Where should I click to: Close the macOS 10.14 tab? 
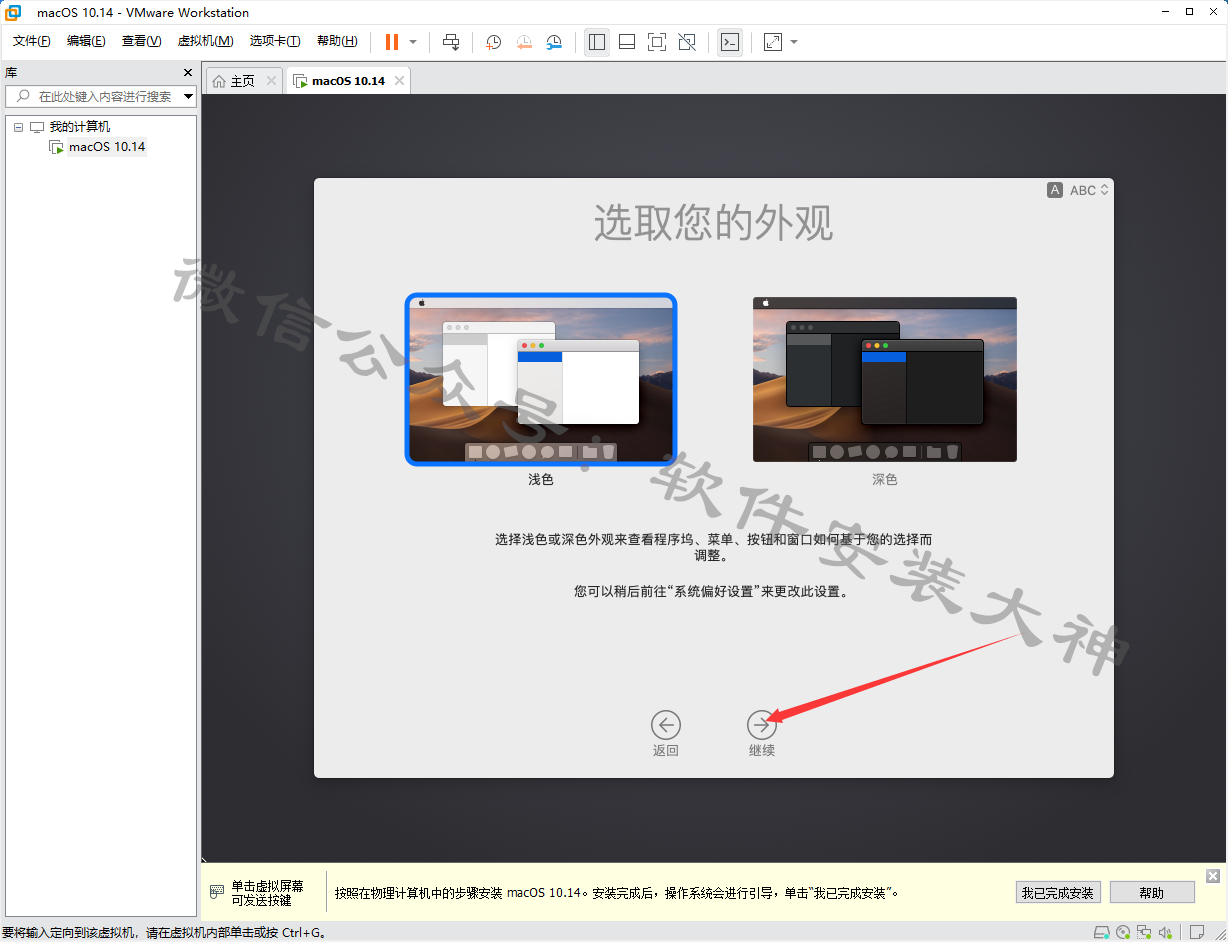399,81
